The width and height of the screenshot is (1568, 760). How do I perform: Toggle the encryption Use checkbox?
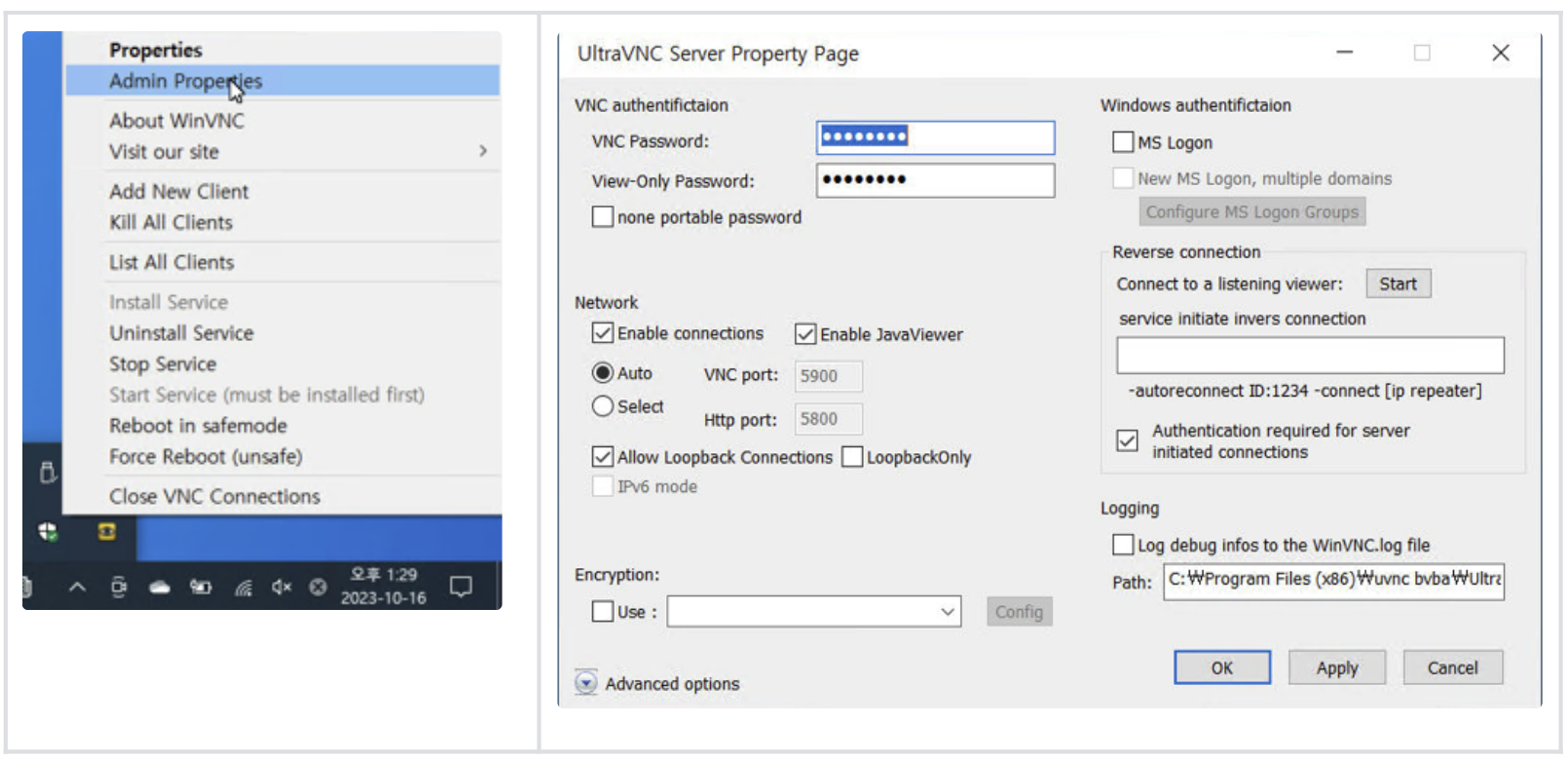coord(603,612)
